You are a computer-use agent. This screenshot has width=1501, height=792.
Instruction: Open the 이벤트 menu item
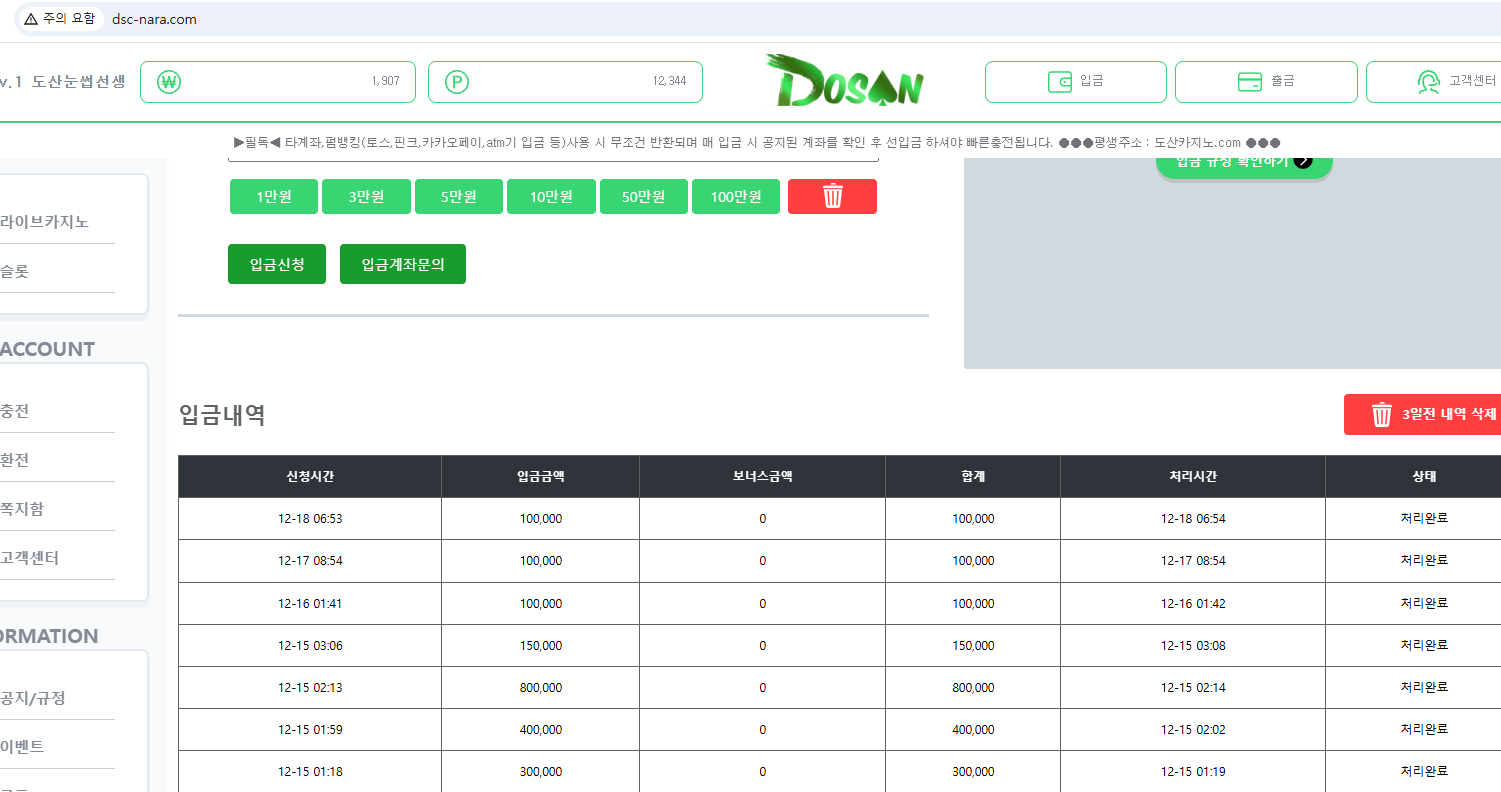[22, 747]
